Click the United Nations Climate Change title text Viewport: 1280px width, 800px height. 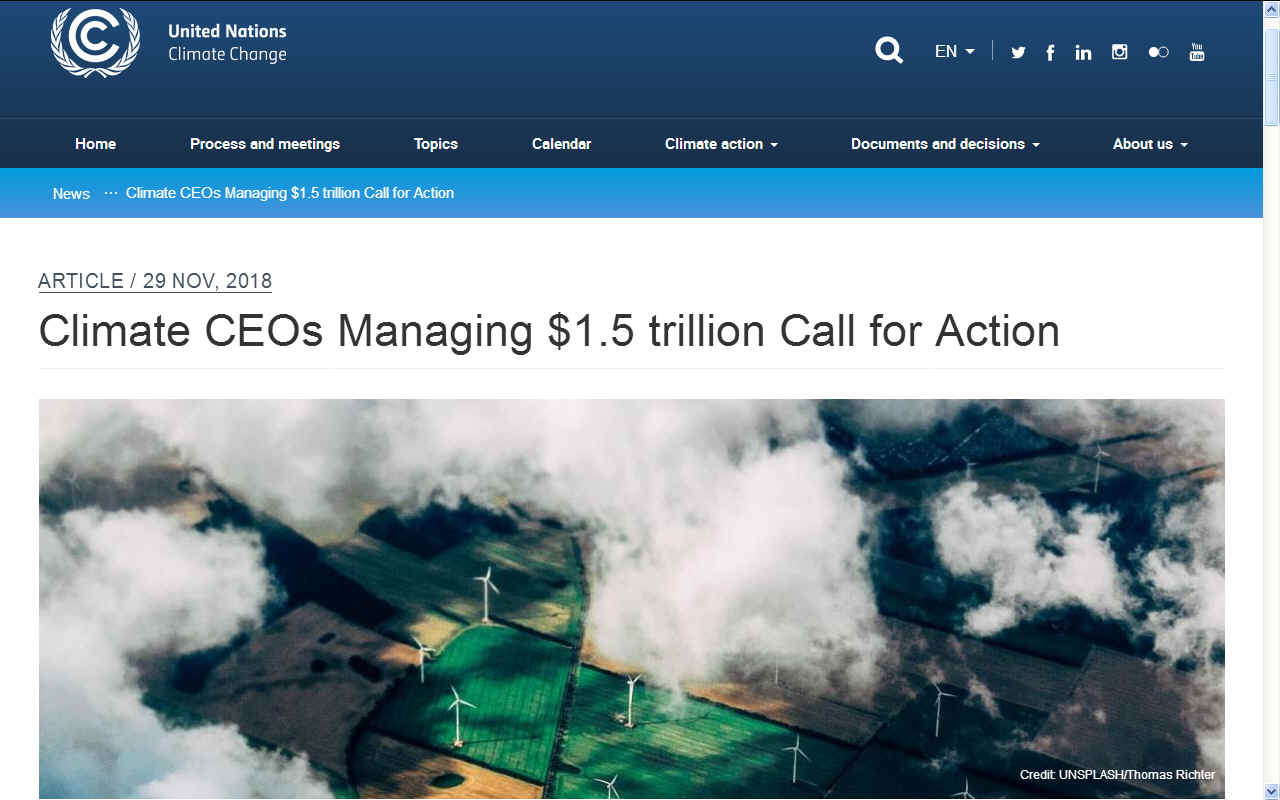227,43
